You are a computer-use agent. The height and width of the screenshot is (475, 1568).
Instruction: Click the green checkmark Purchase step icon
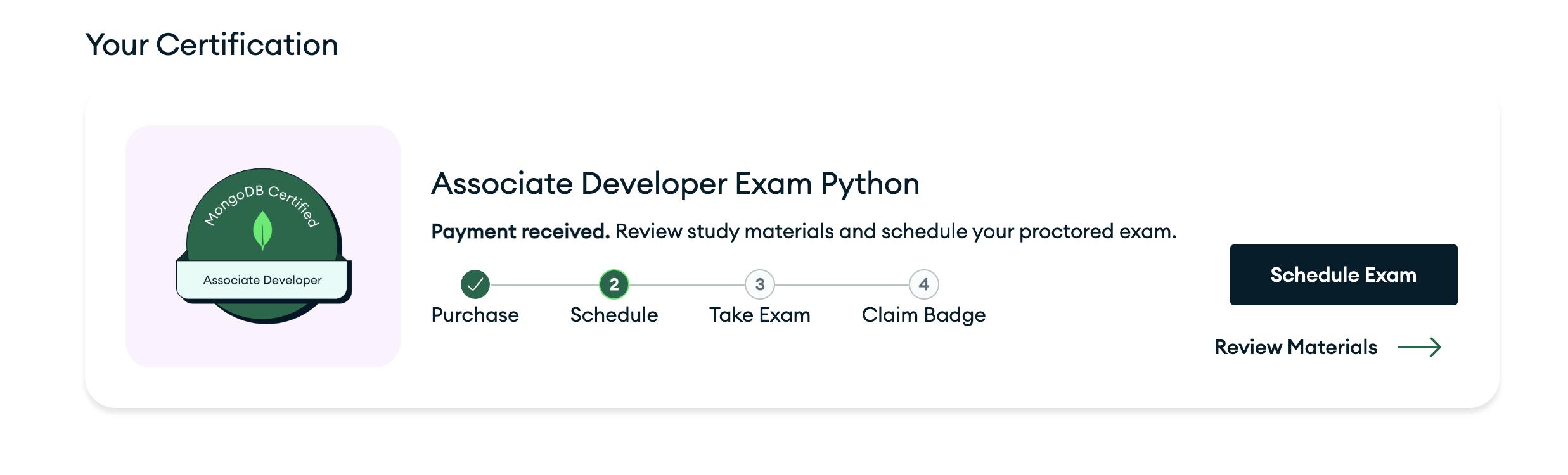[475, 284]
